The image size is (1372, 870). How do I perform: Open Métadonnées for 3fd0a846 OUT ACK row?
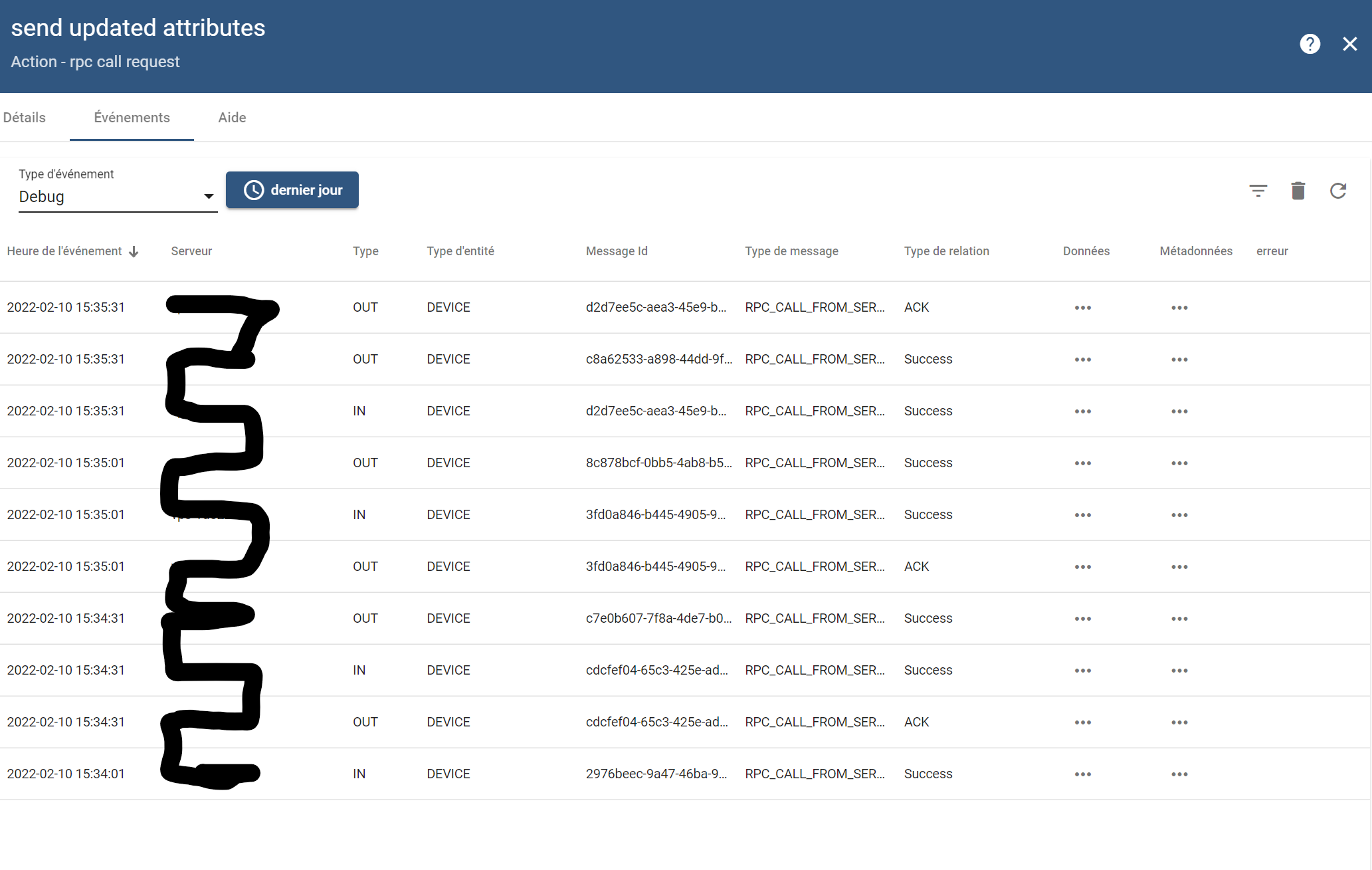pyautogui.click(x=1179, y=567)
